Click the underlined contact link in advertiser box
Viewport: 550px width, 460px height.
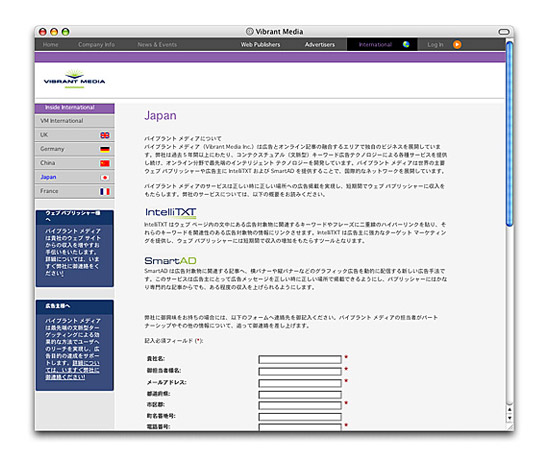click(x=72, y=370)
